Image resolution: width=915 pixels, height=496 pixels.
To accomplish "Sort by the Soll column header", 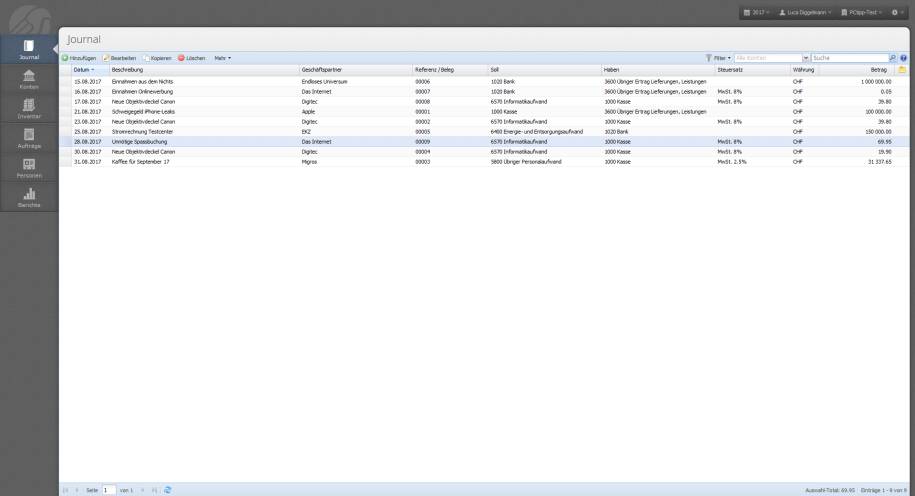I will (x=544, y=70).
